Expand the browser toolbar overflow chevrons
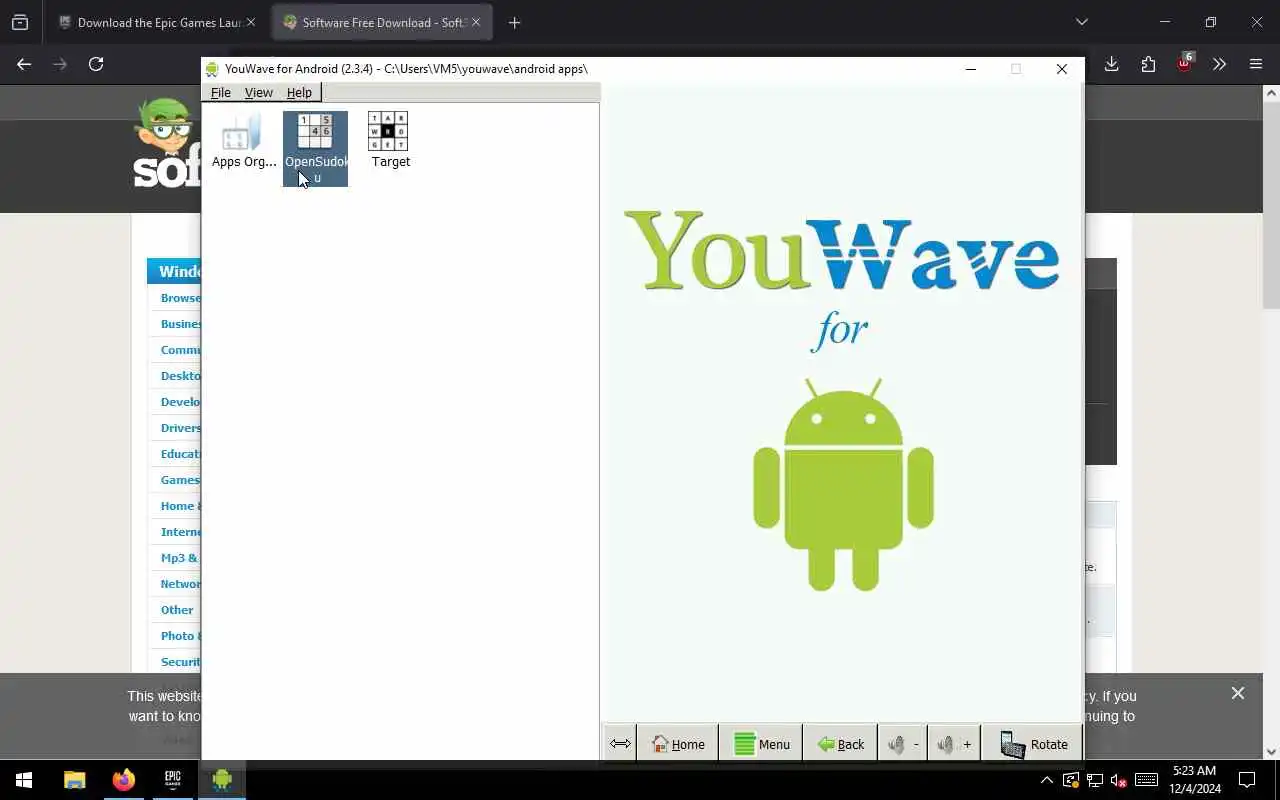Screen dimensions: 1280x800 (1219, 64)
